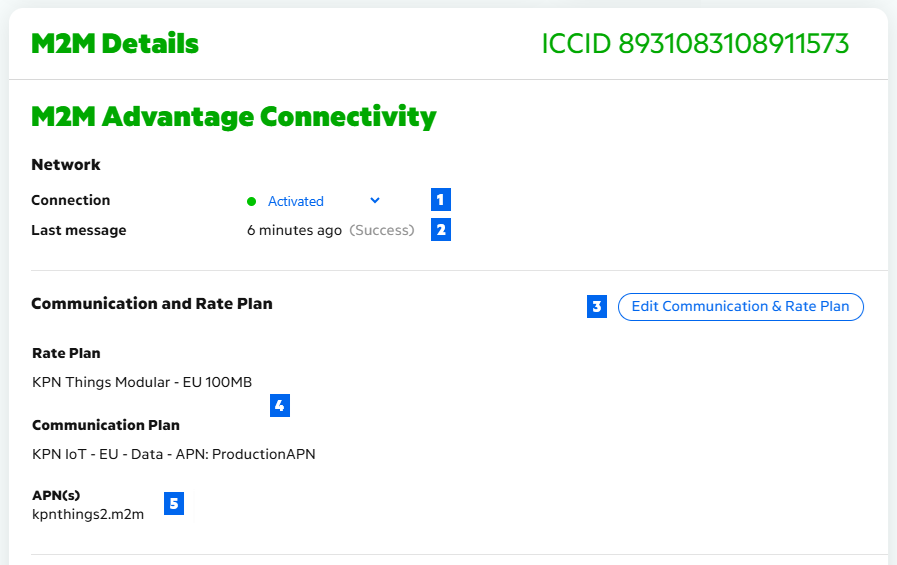Click the Communication and Rate Plan heading
Viewport: 897px width, 565px height.
tap(151, 303)
